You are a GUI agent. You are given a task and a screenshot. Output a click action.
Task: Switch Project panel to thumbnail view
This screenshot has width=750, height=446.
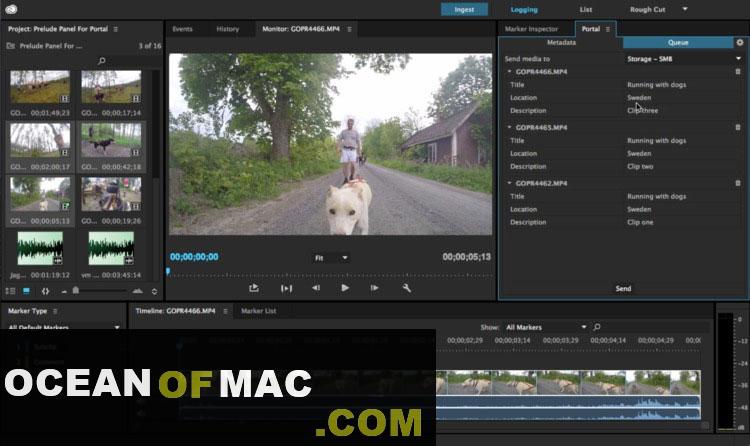point(26,291)
